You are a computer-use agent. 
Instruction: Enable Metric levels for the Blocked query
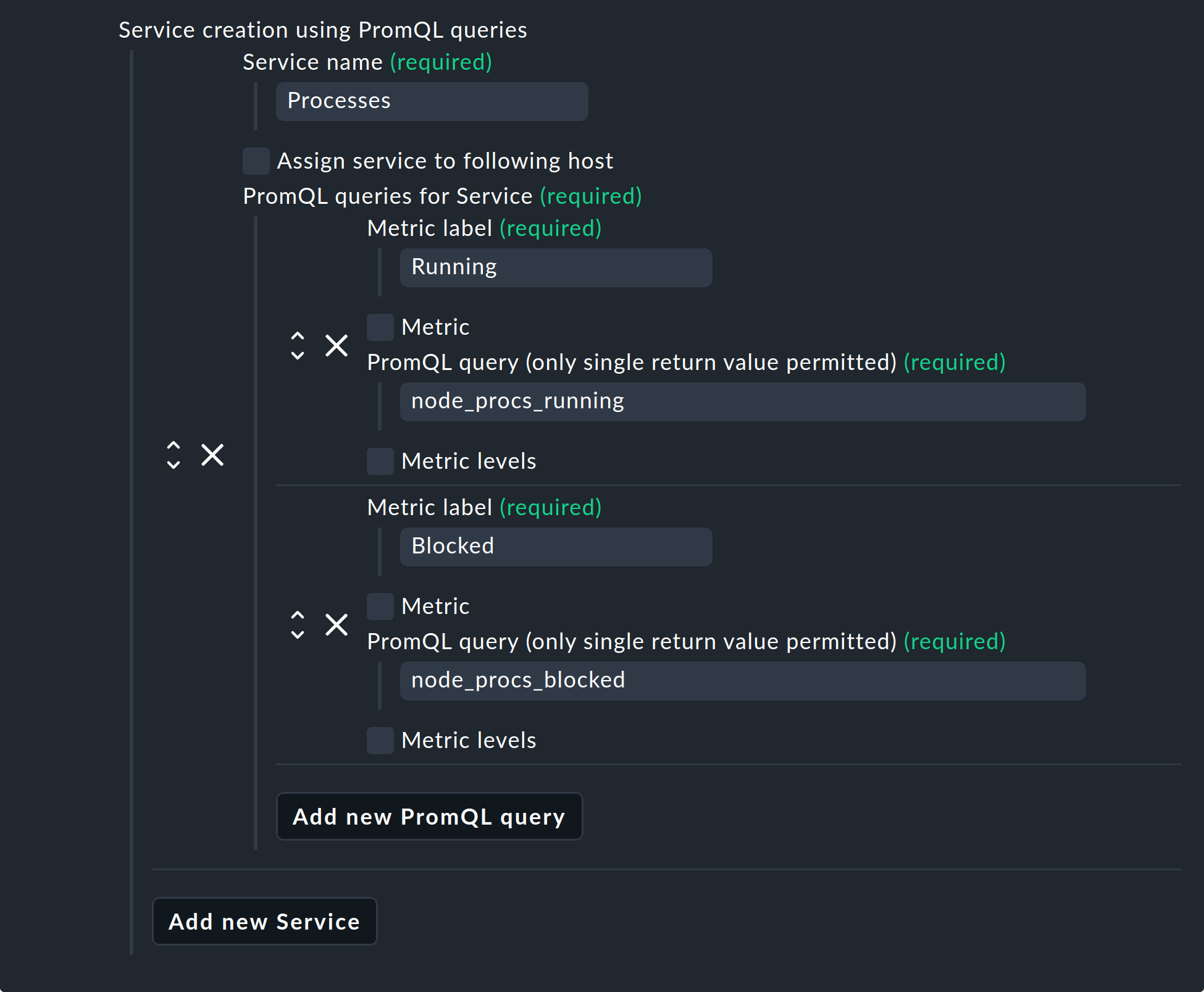coord(380,740)
